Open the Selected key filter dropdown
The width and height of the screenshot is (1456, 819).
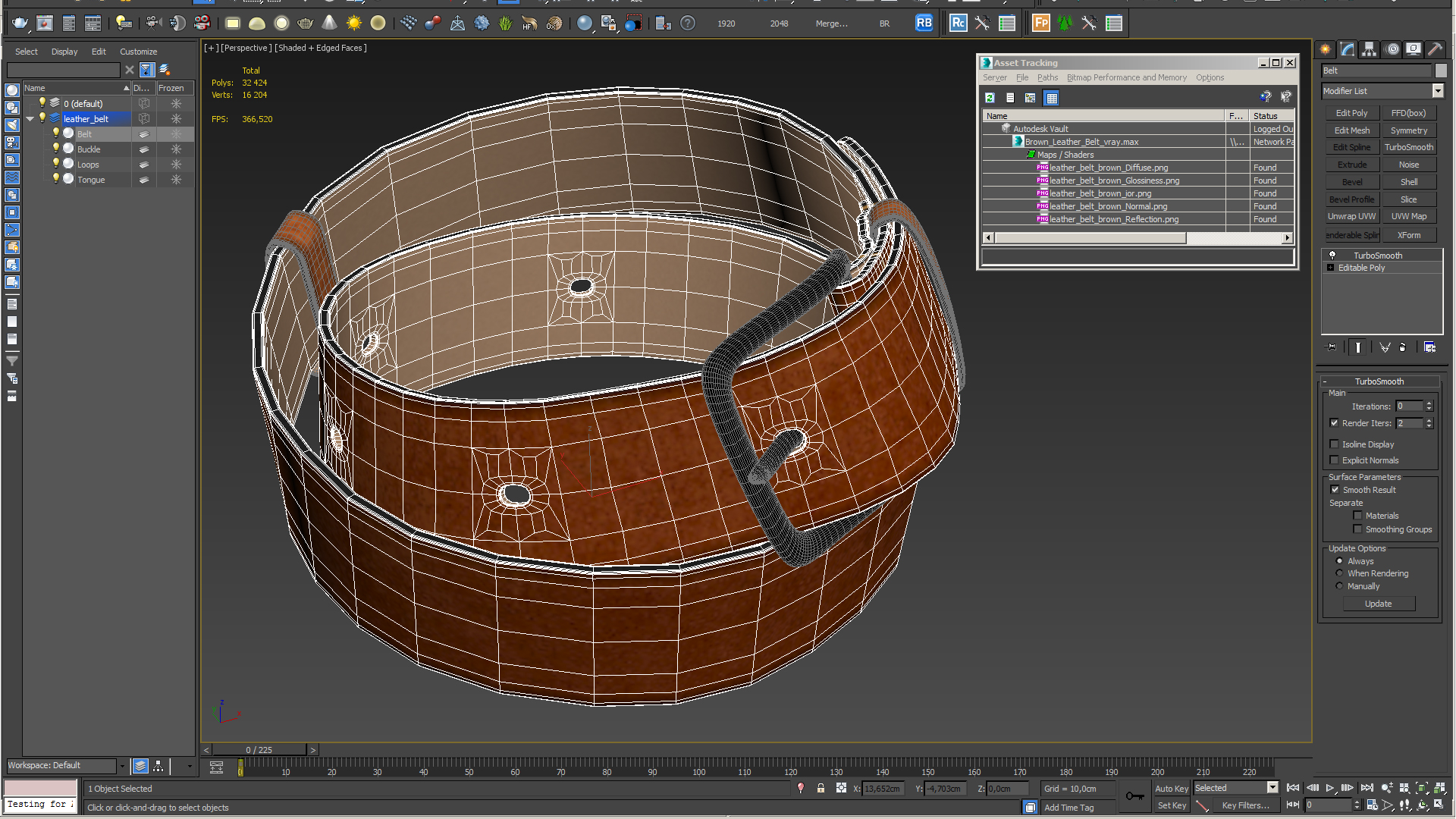1273,788
